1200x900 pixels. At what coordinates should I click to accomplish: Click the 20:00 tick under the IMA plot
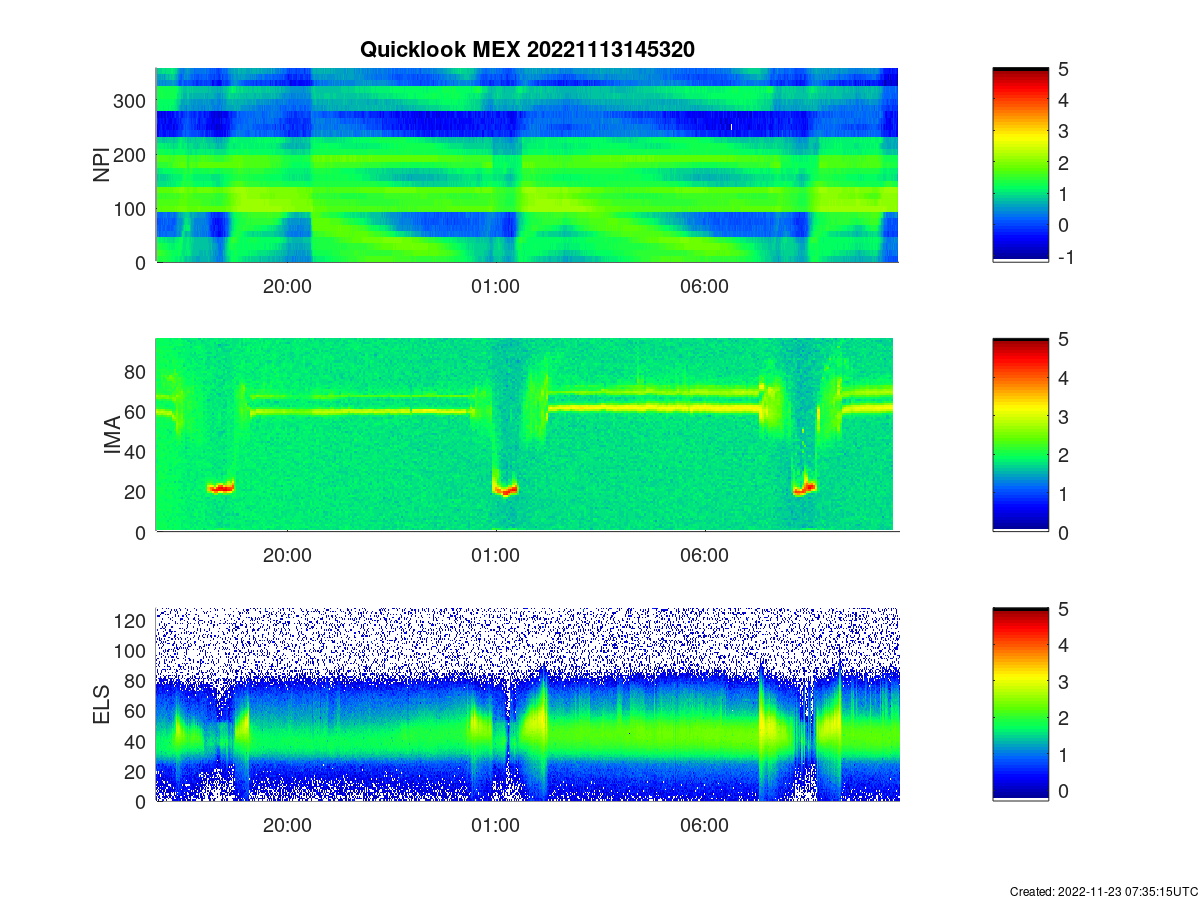(x=288, y=556)
